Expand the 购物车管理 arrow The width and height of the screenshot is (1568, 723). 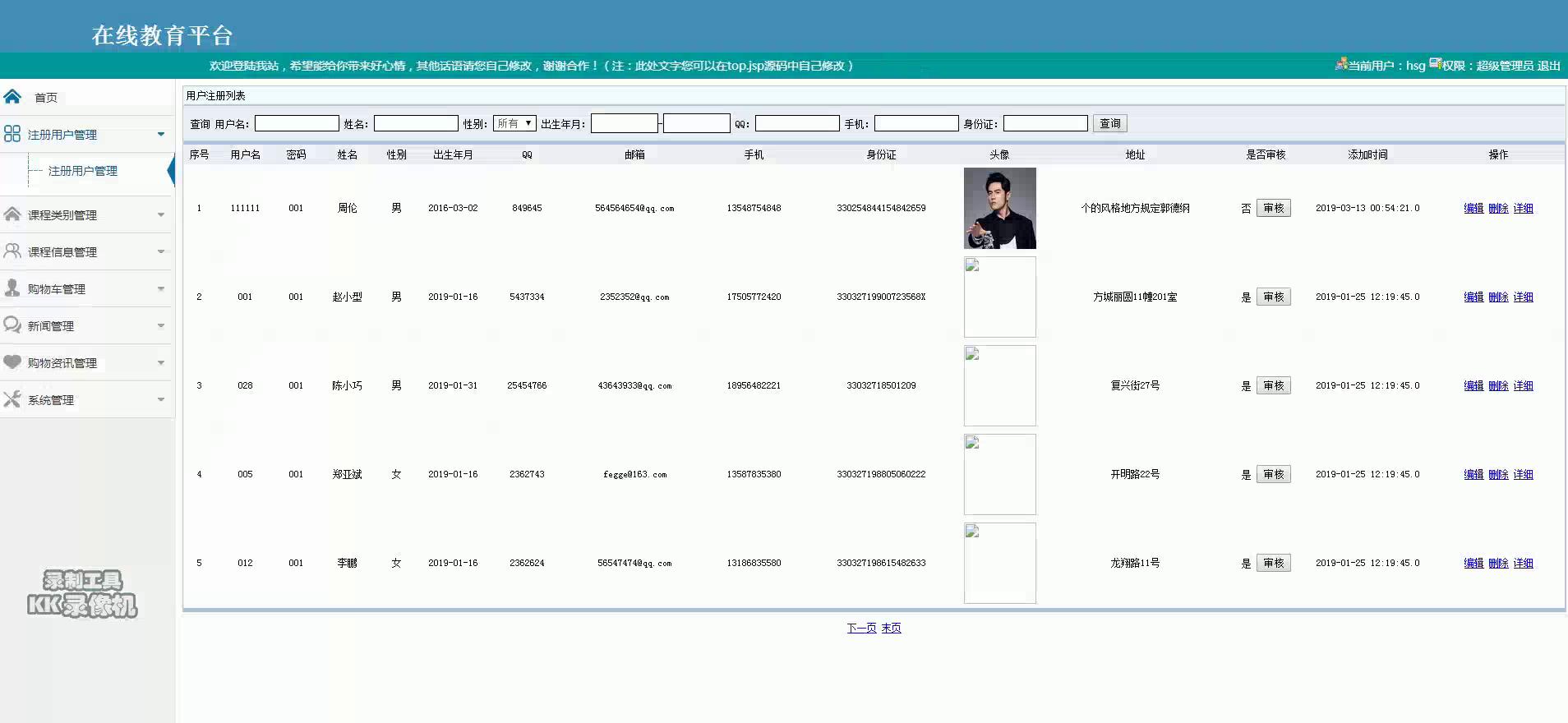[161, 288]
